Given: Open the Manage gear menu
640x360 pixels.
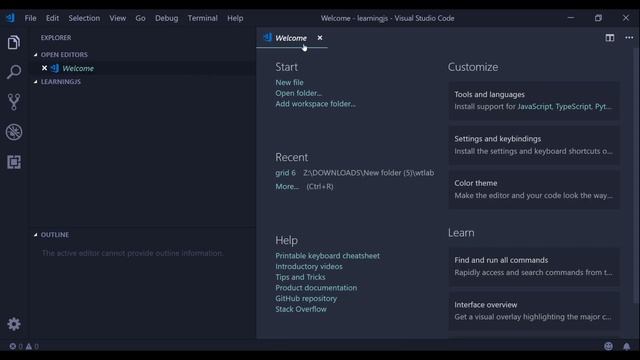Looking at the screenshot, I should point(13,324).
